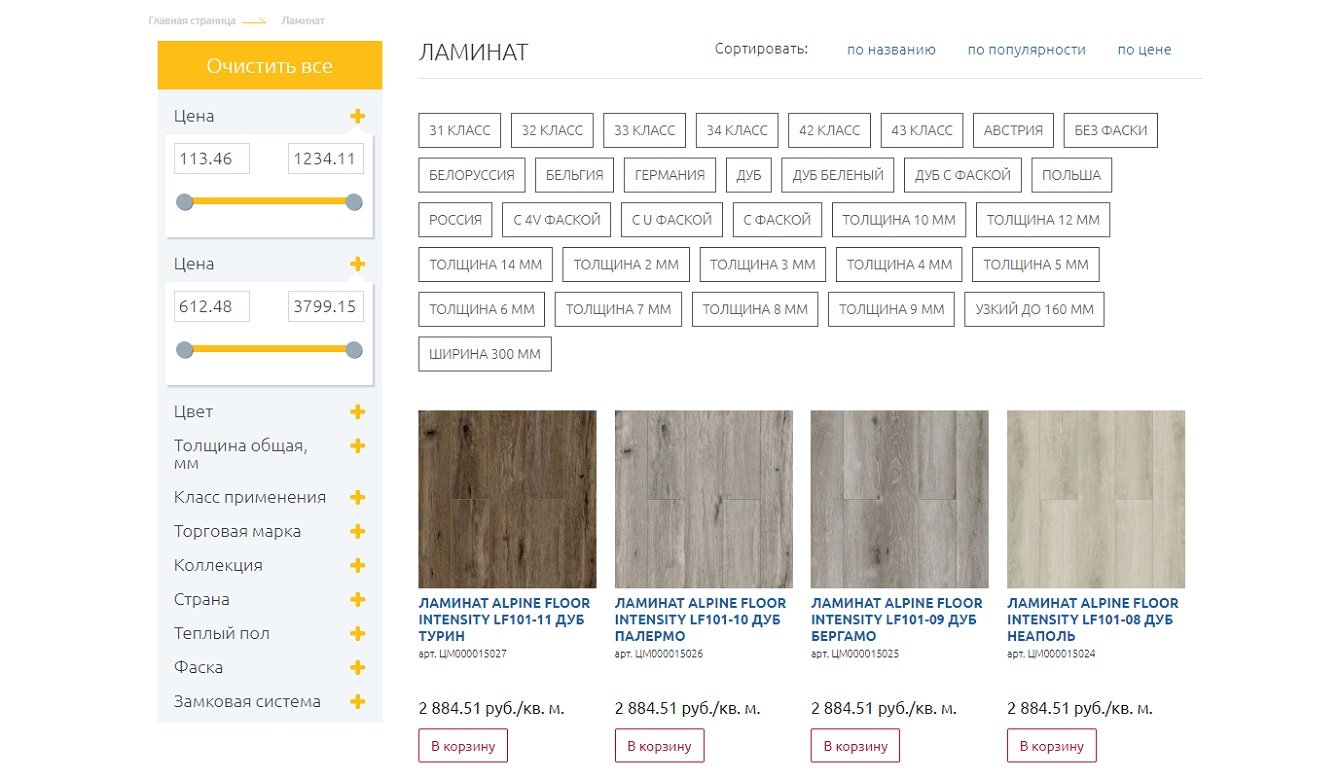Filter by the РОССИЯ tag
Image resolution: width=1340 pixels, height=779 pixels.
[456, 220]
